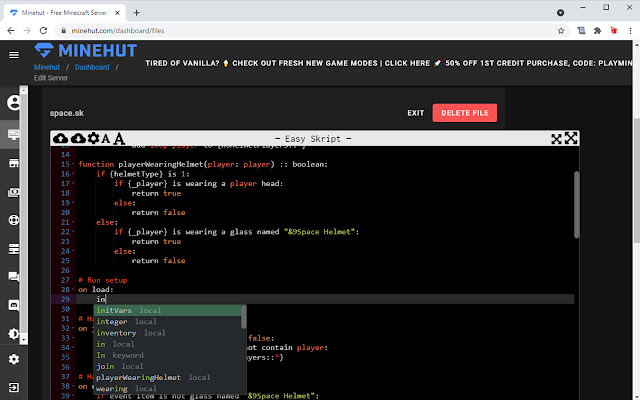Click the autocomplete popup scrollbar

pos(244,317)
